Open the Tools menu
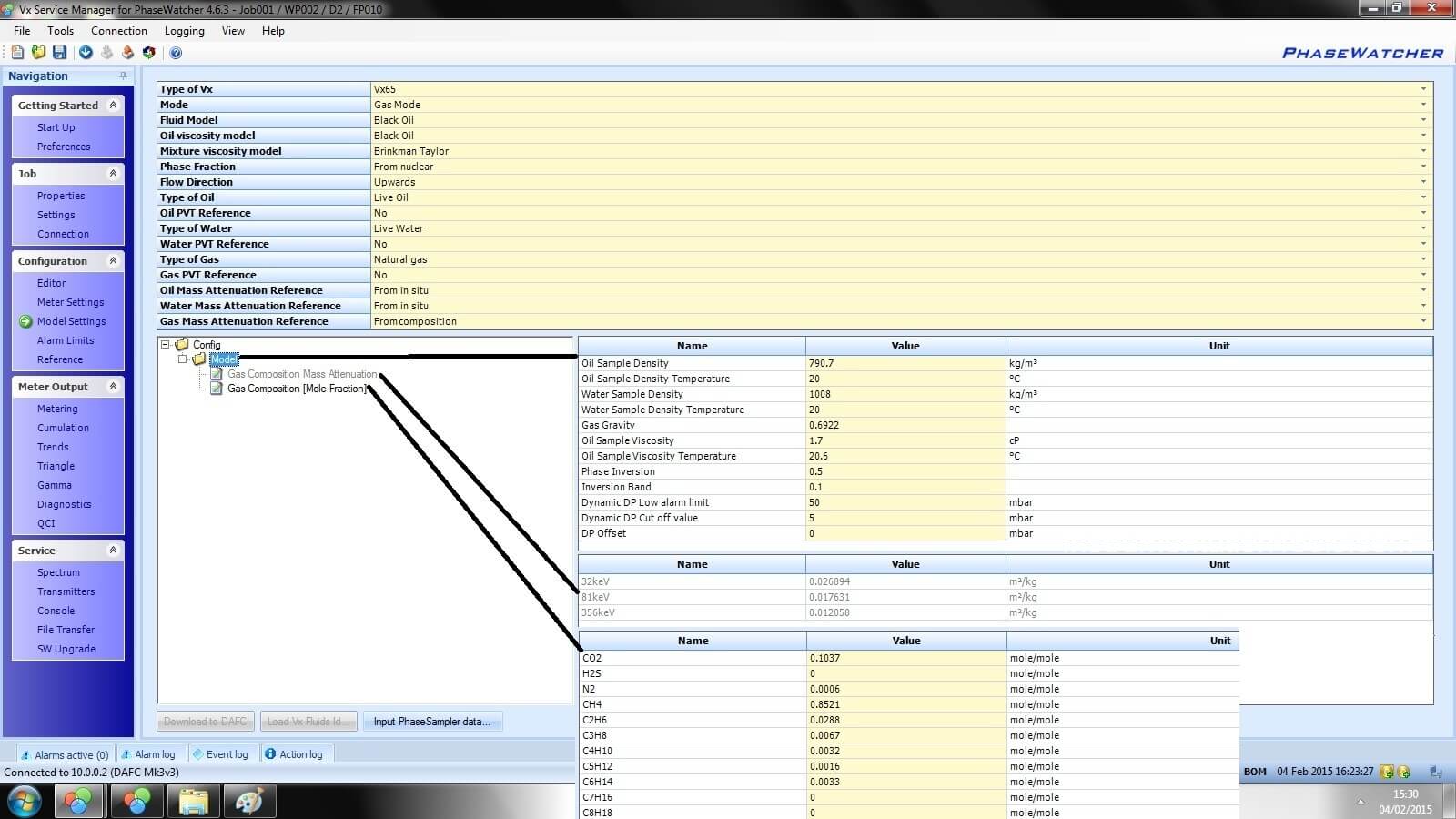This screenshot has width=1456, height=819. coord(61,31)
